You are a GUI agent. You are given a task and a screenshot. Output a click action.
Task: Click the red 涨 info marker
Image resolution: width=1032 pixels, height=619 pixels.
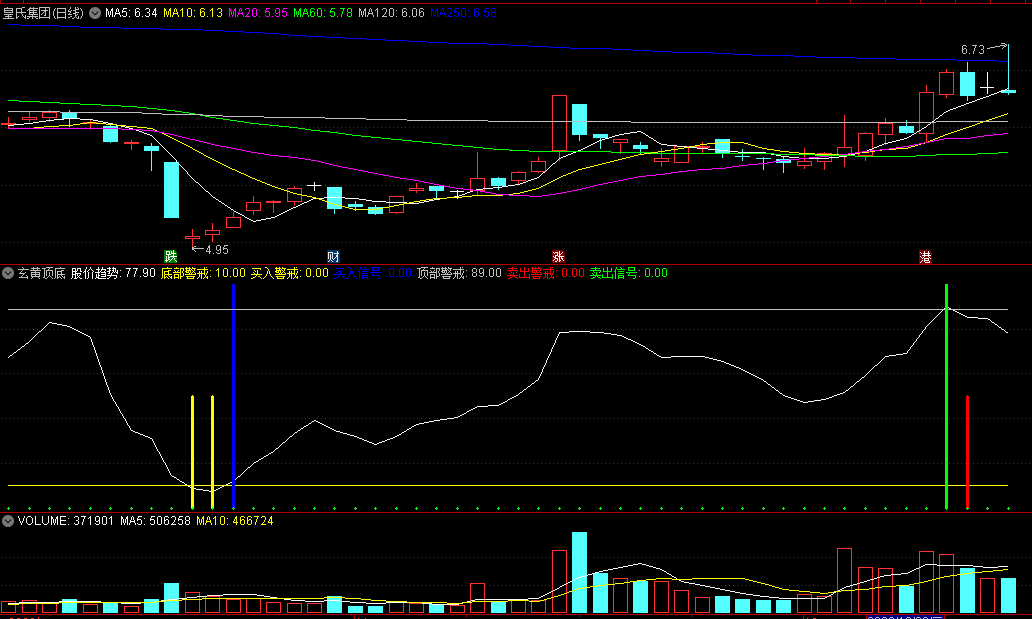pos(558,256)
